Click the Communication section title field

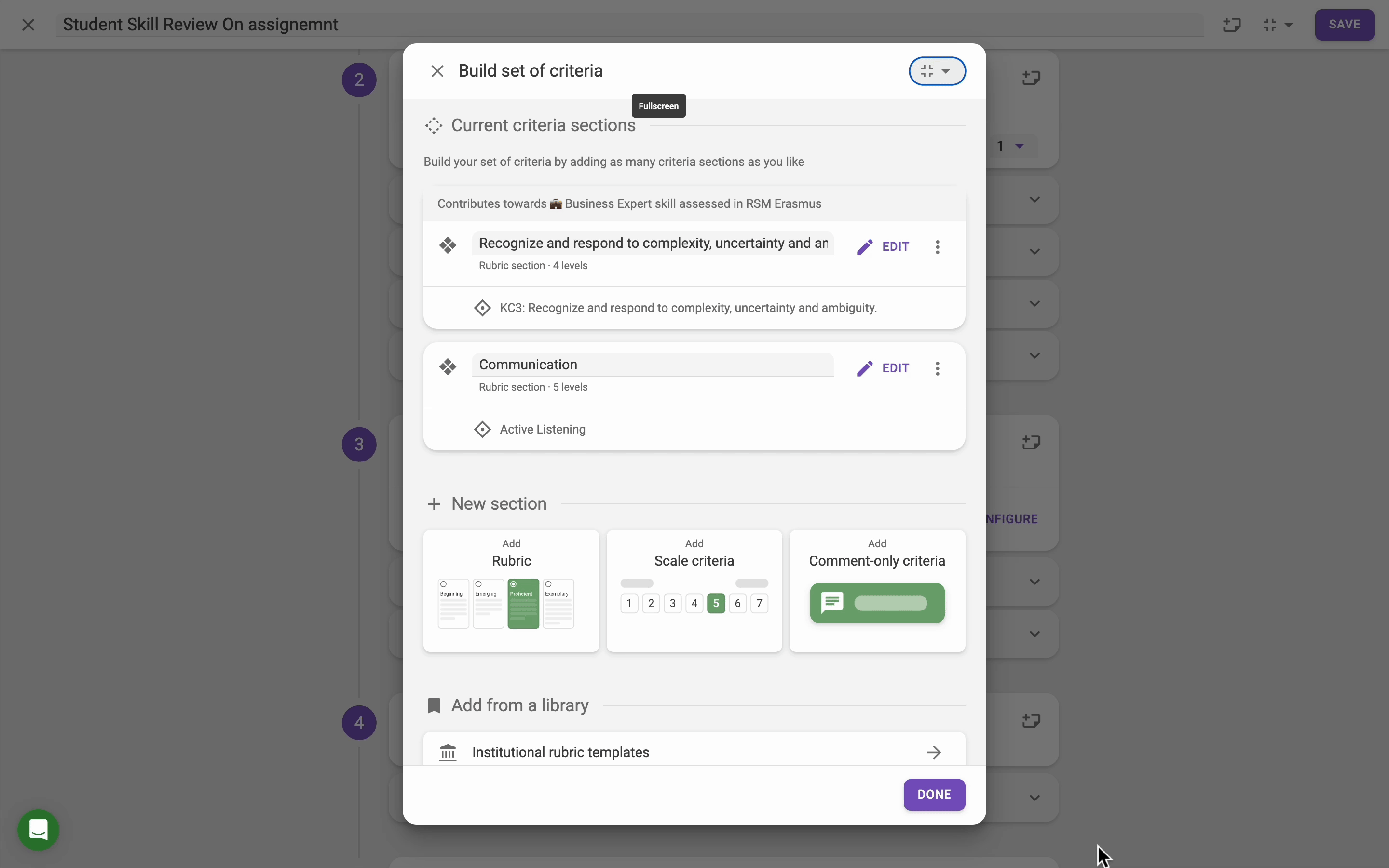coord(653,365)
